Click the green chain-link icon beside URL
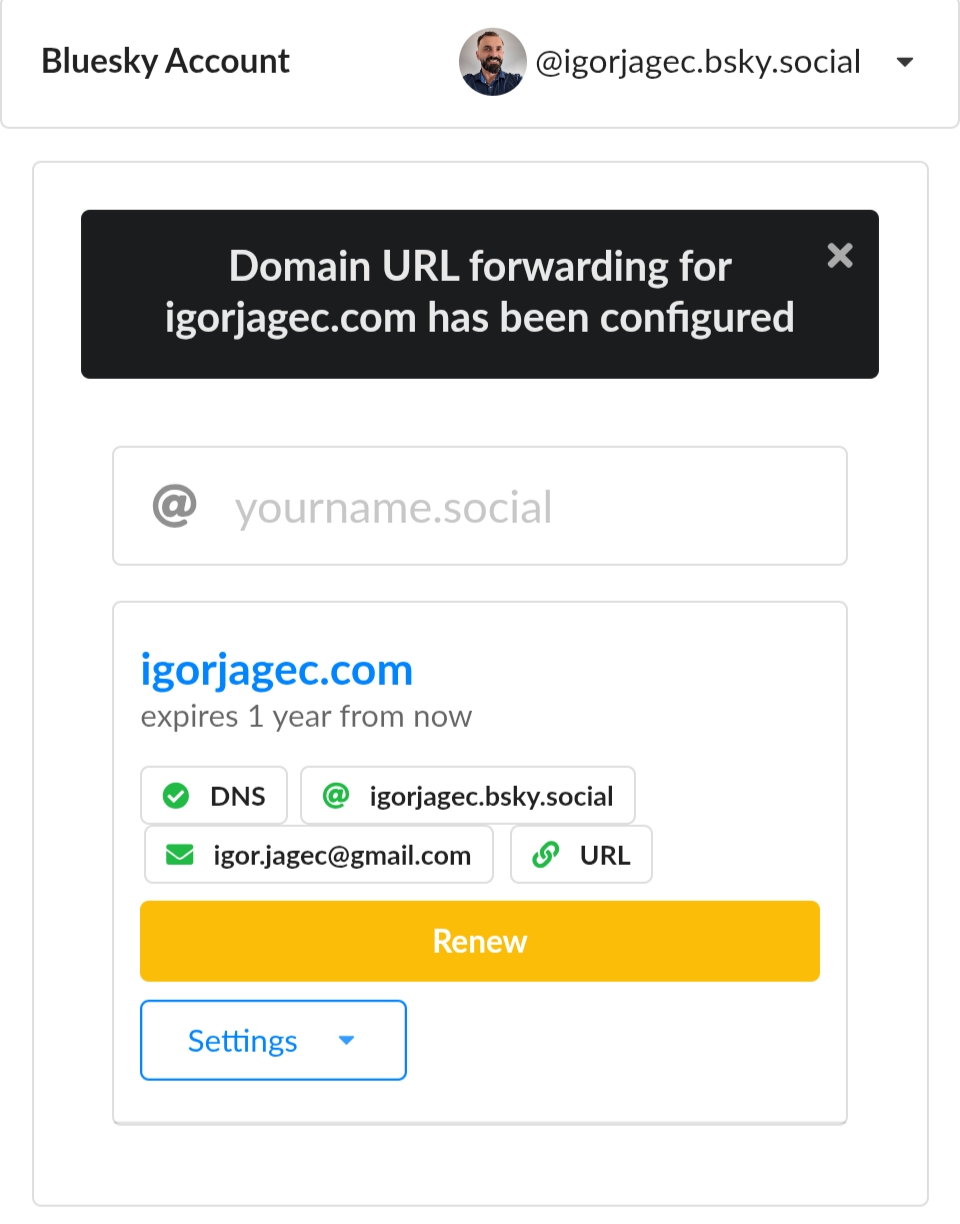960x1224 pixels. [x=546, y=855]
